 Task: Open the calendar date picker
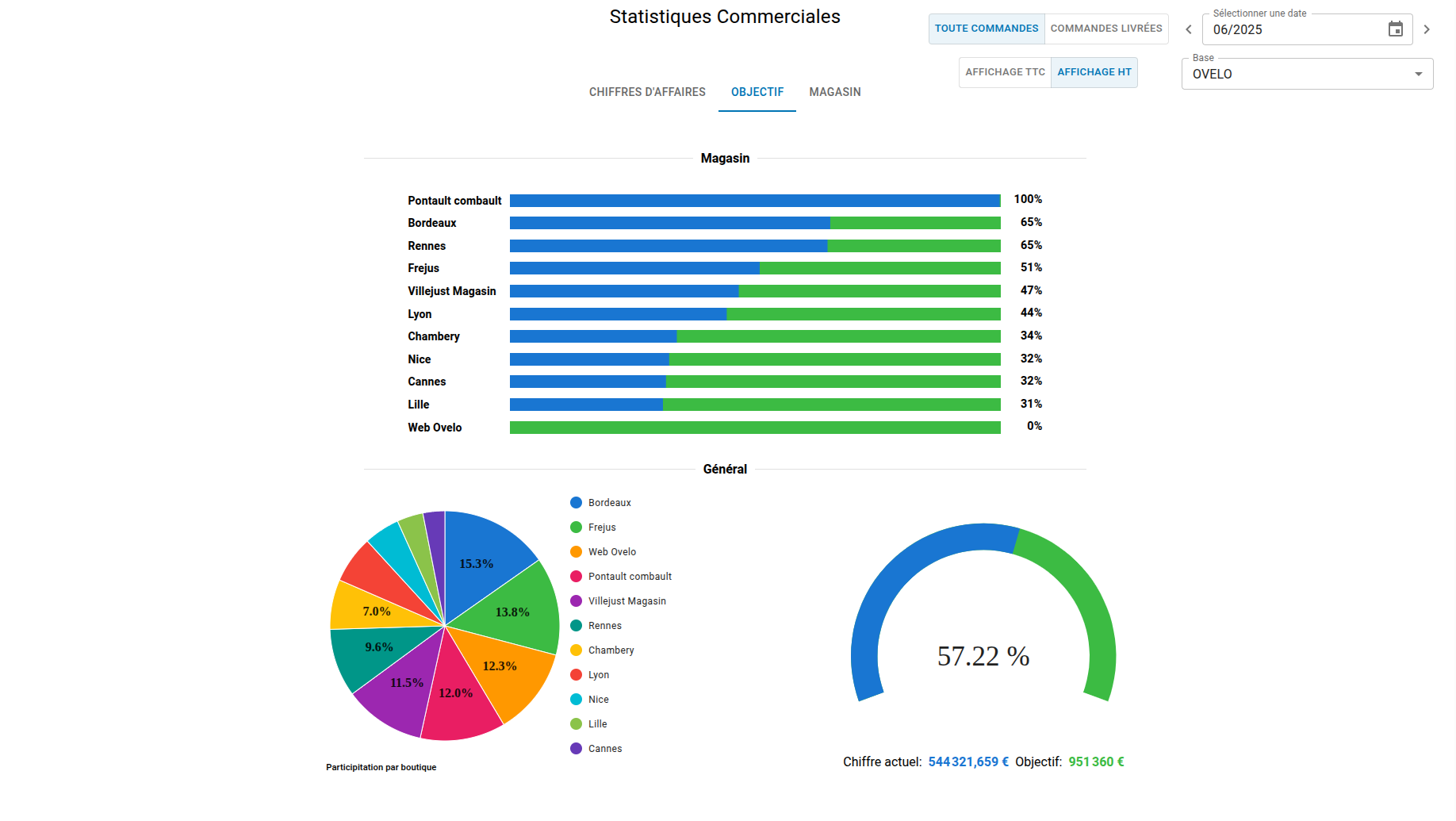tap(1396, 29)
